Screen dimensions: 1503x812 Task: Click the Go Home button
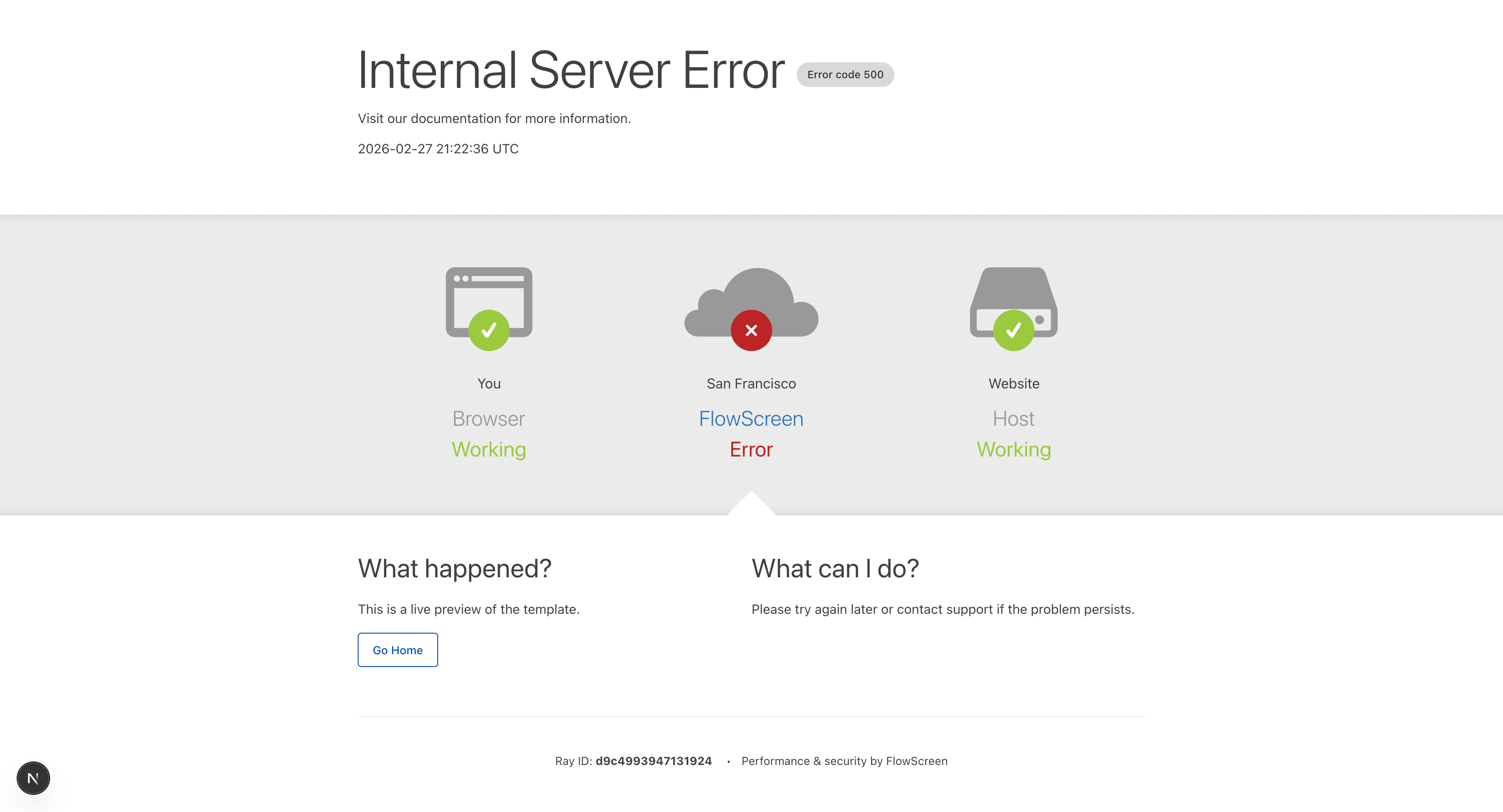tap(397, 650)
